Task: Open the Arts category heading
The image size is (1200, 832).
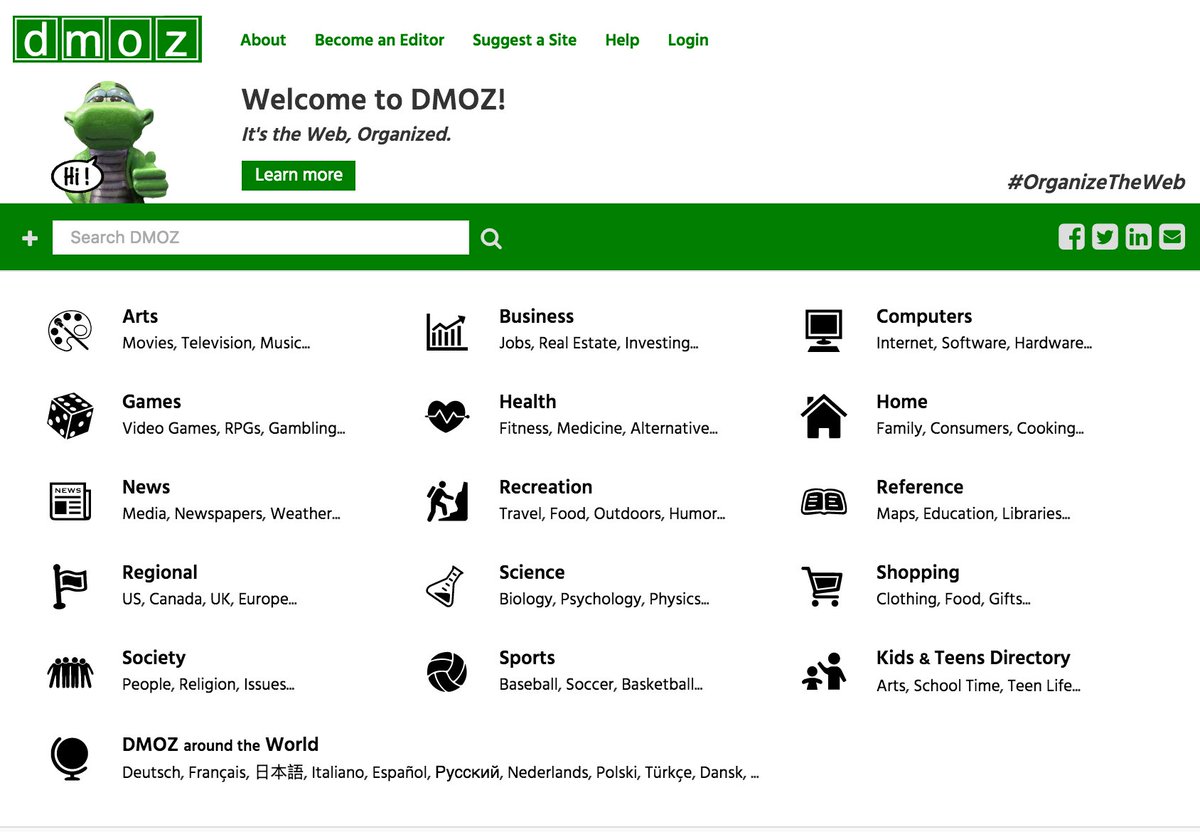Action: click(140, 316)
